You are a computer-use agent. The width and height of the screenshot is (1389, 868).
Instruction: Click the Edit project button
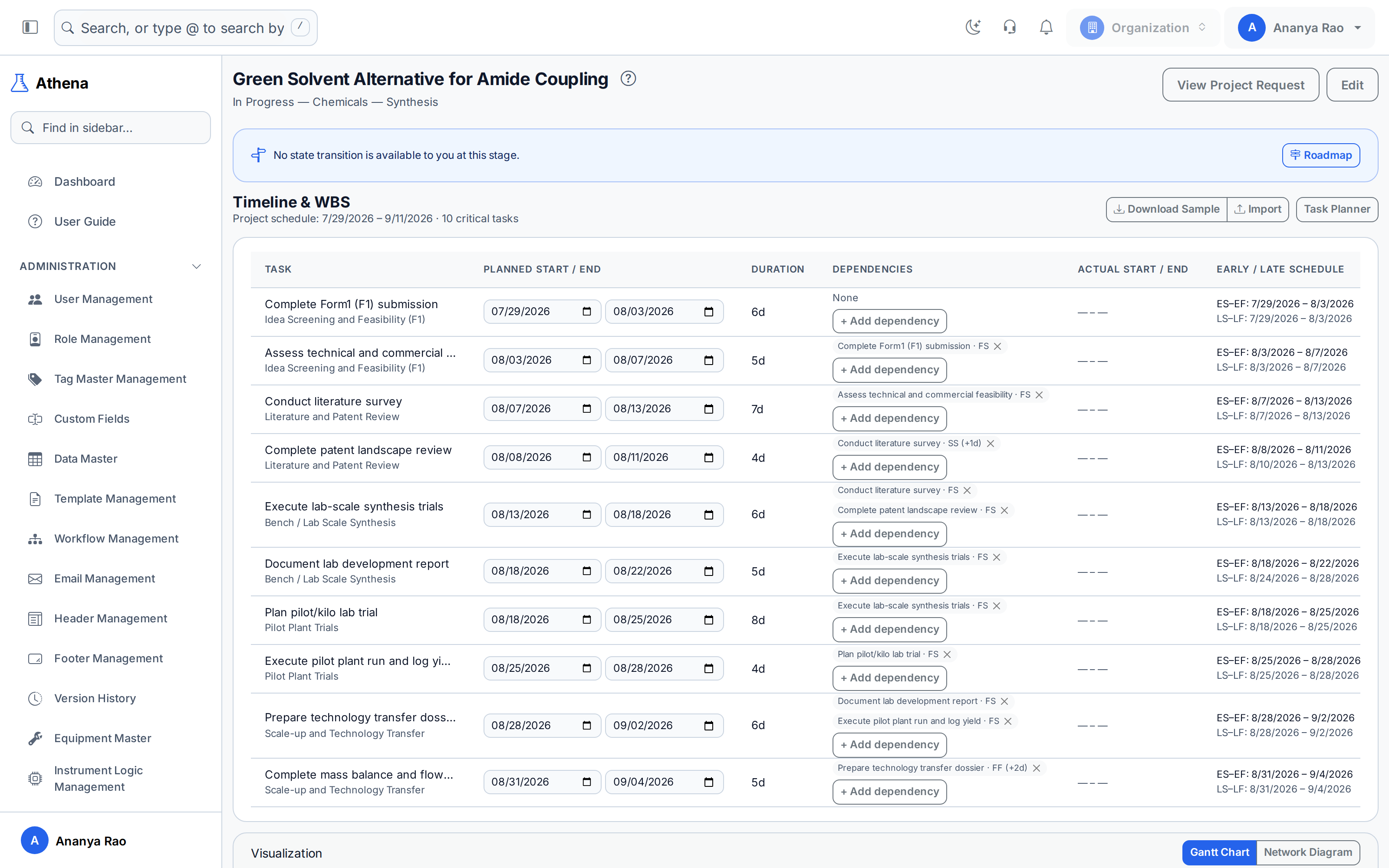point(1352,85)
